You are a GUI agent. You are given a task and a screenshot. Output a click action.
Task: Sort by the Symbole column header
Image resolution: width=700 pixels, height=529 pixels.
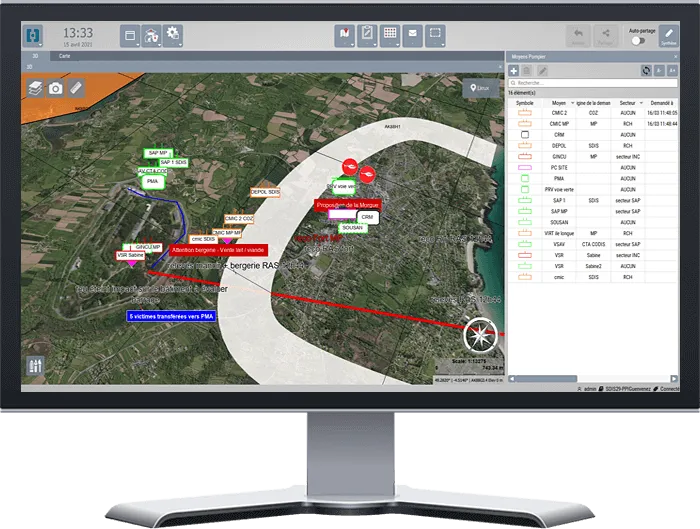click(x=525, y=103)
